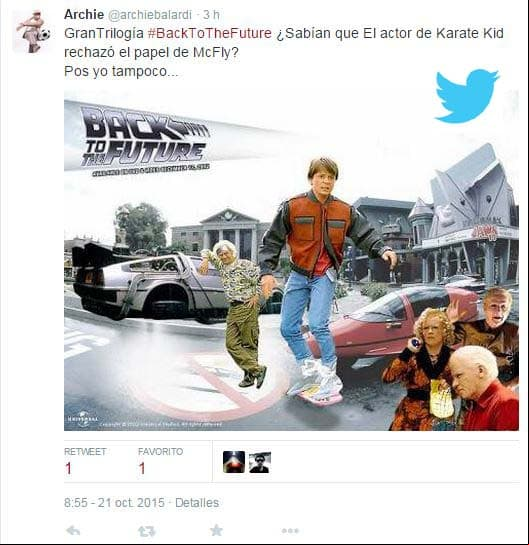Retweet using the looping arrows icon
Viewport: 529px width, 545px height.
[x=146, y=531]
